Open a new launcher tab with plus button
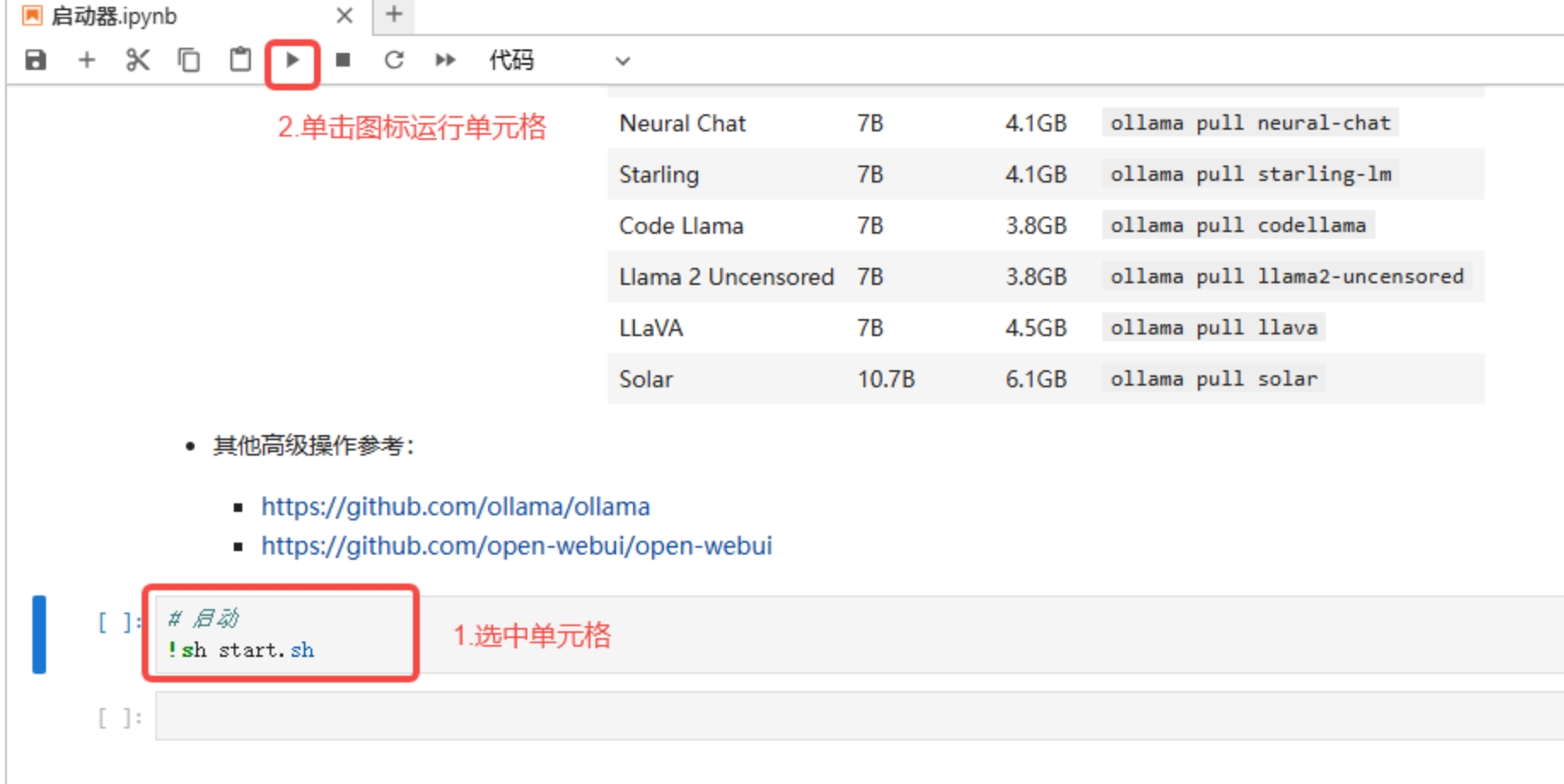 [393, 15]
